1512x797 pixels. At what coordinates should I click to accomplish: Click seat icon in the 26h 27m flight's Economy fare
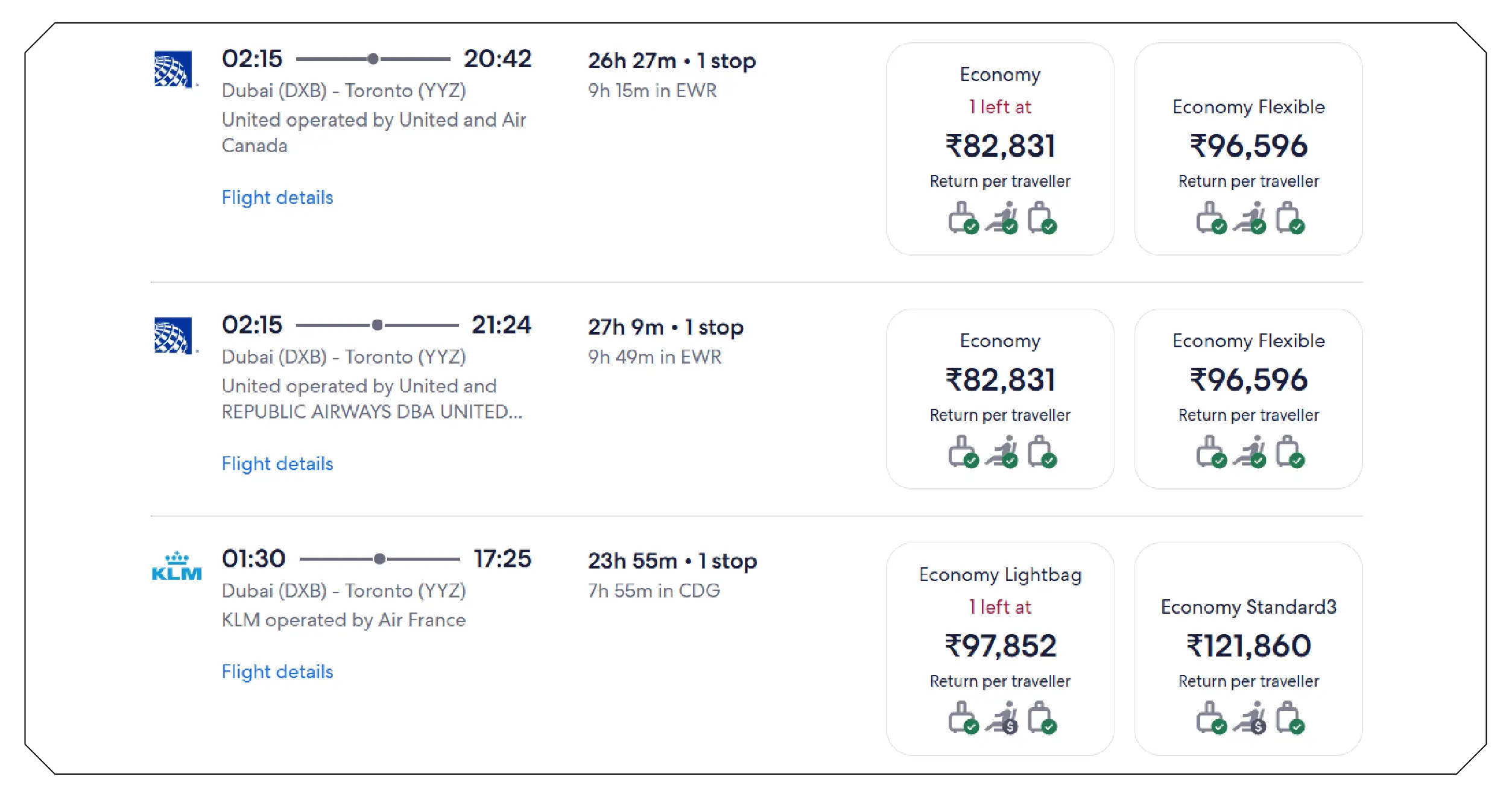1002,218
